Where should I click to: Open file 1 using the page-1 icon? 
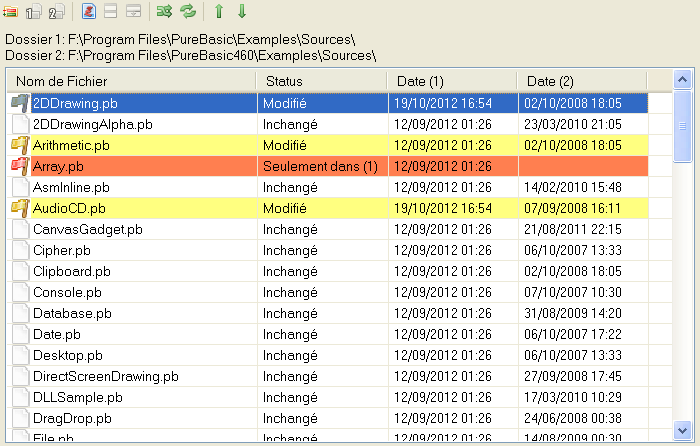coord(34,12)
